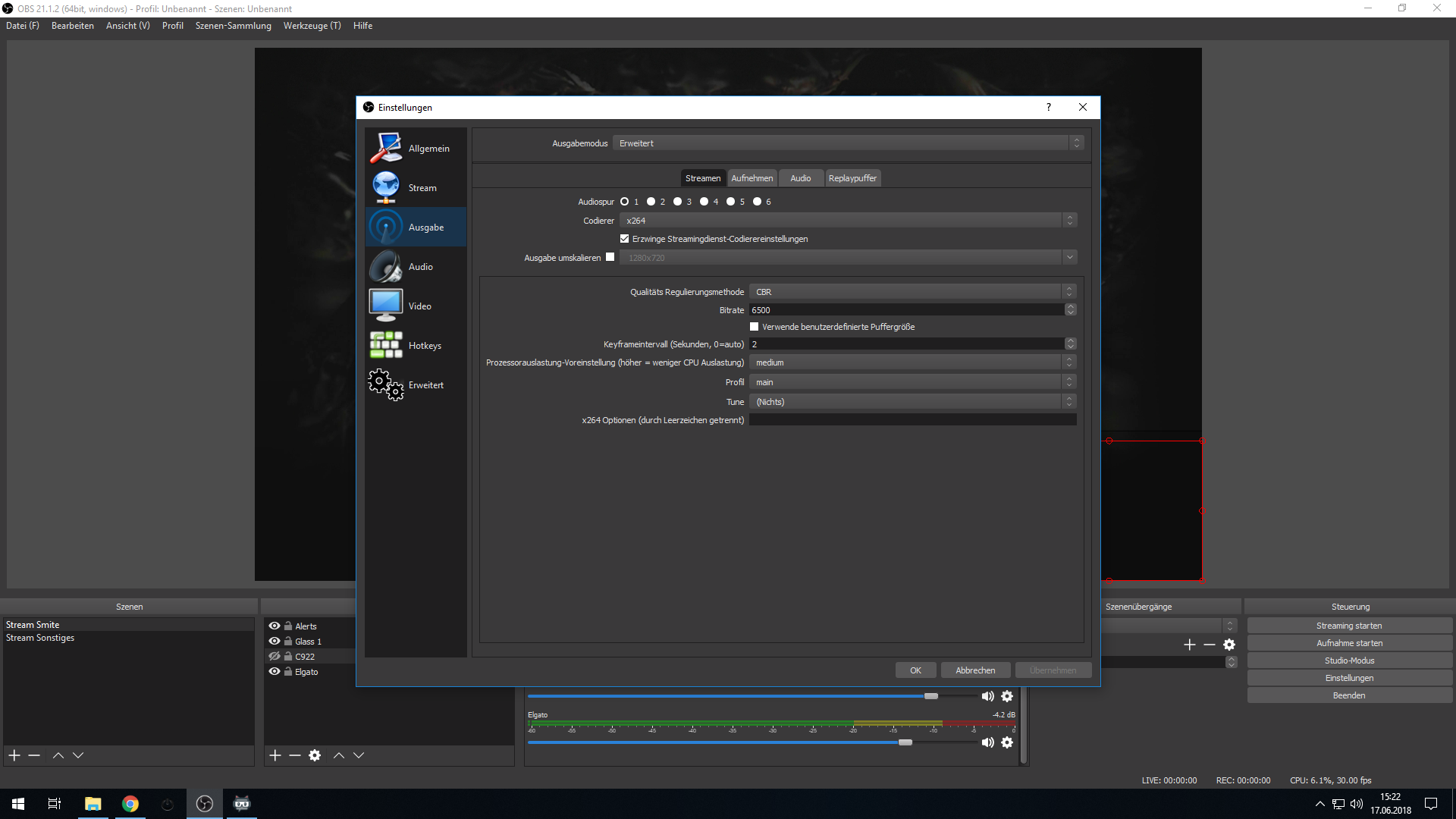This screenshot has width=1456, height=819.
Task: Mute the Elgato audio mixer channel
Action: (987, 742)
